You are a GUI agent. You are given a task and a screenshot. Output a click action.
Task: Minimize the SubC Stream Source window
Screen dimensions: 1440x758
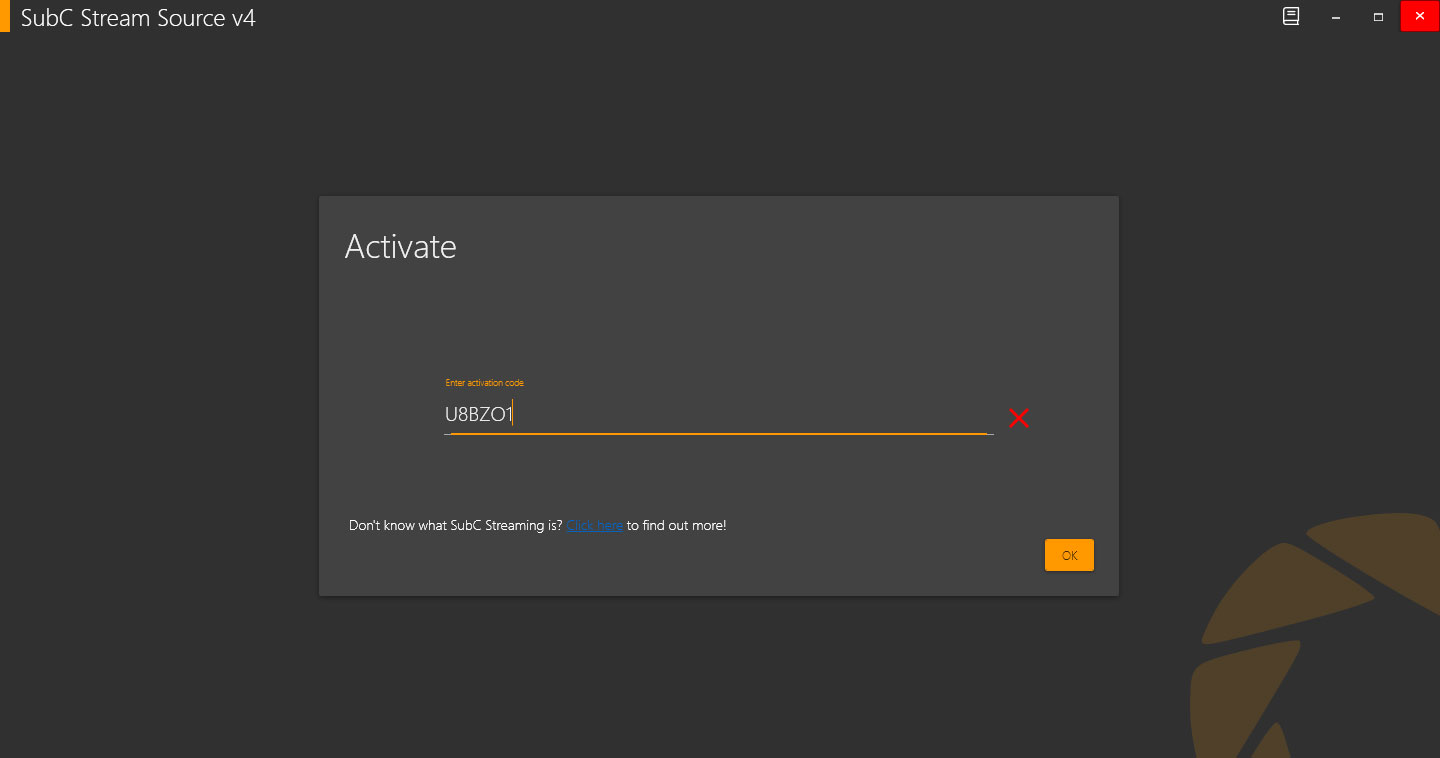1335,17
